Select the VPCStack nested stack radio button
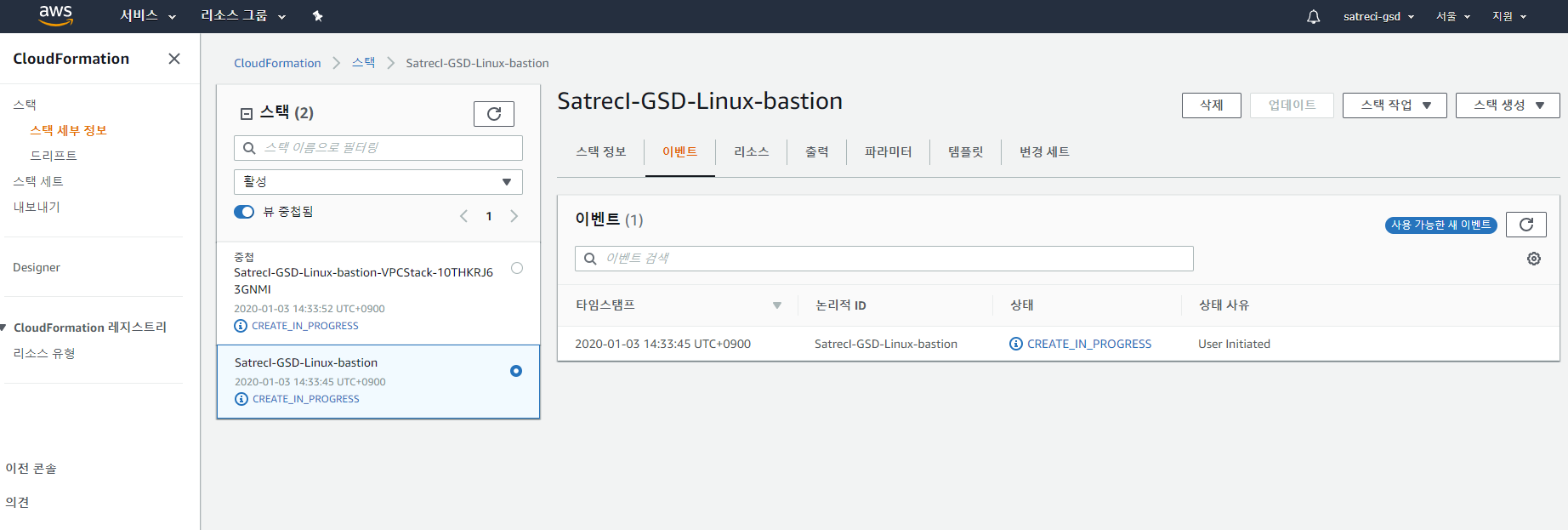 point(516,268)
